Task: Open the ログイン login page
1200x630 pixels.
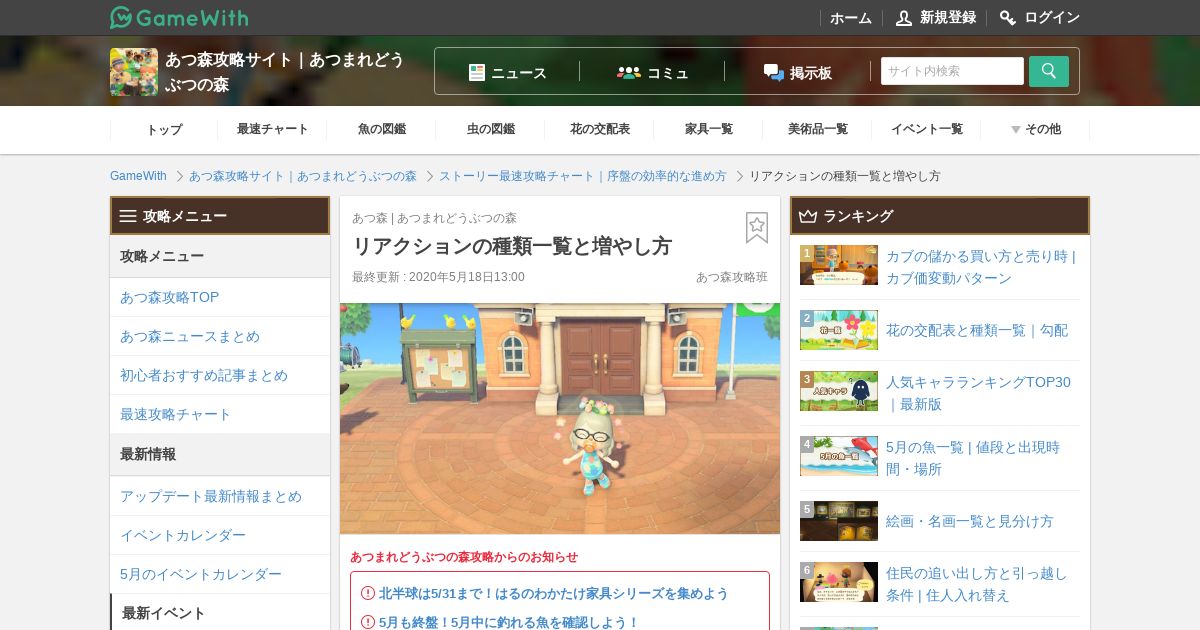Action: (1052, 17)
